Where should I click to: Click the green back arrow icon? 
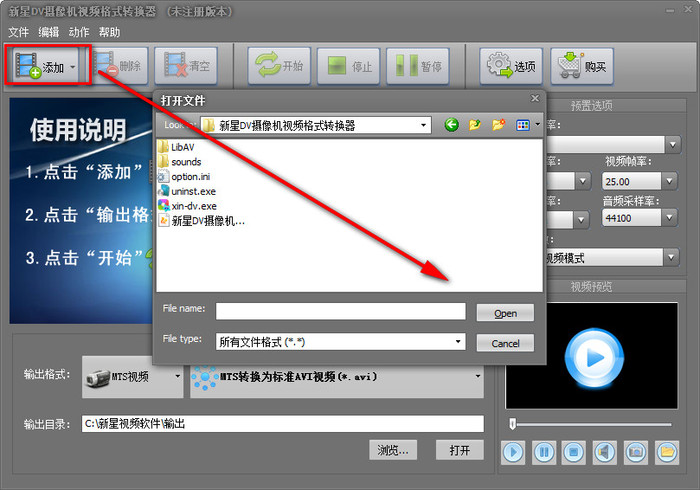pyautogui.click(x=451, y=125)
